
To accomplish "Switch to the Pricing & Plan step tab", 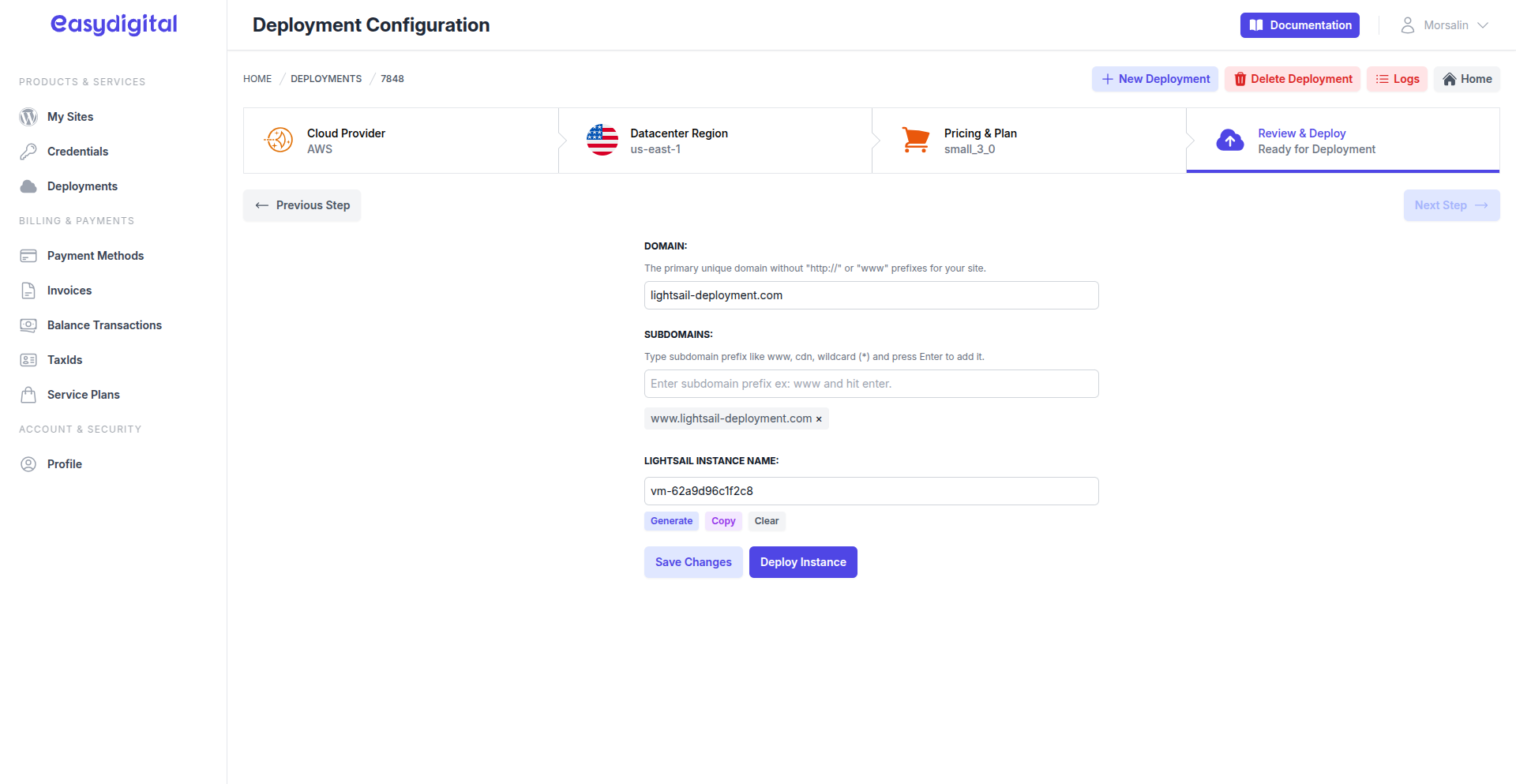I will [980, 140].
